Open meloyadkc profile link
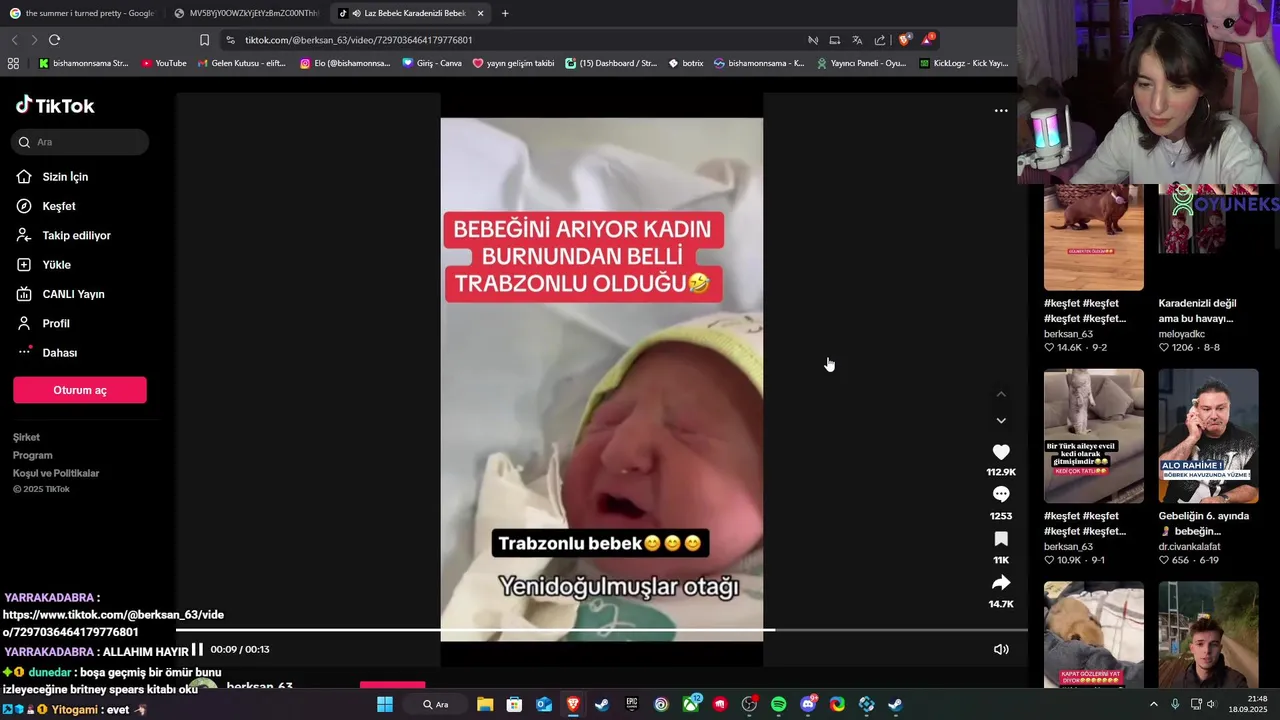The image size is (1280, 720). click(x=1182, y=334)
